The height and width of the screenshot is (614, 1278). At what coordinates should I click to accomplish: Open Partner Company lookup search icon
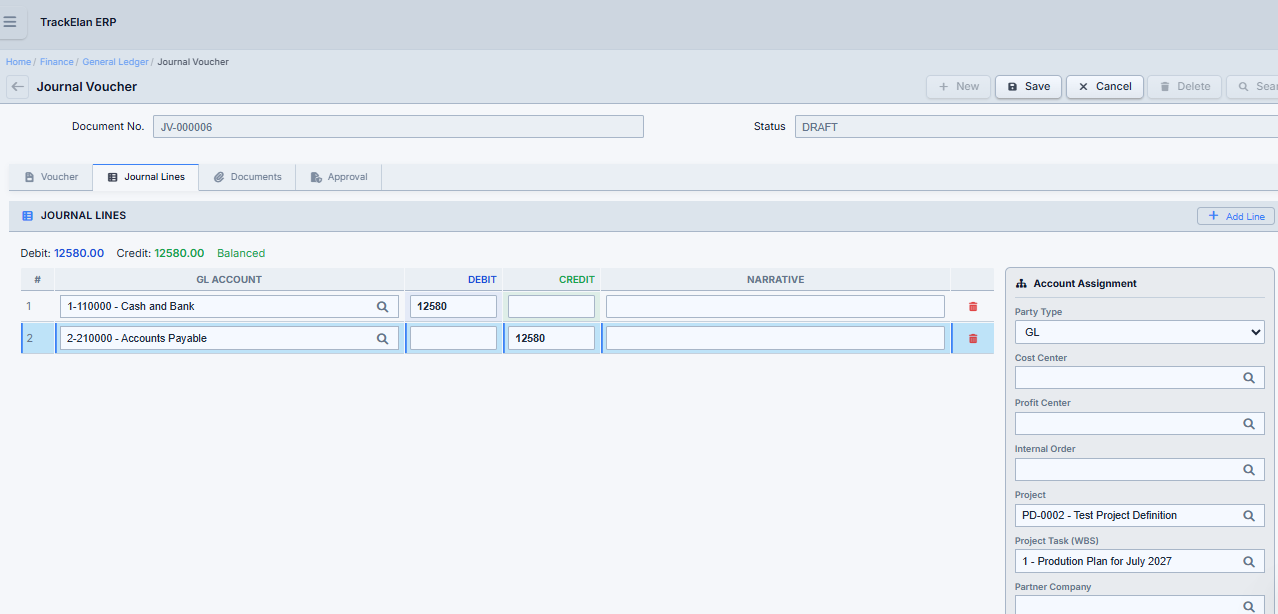point(1249,606)
